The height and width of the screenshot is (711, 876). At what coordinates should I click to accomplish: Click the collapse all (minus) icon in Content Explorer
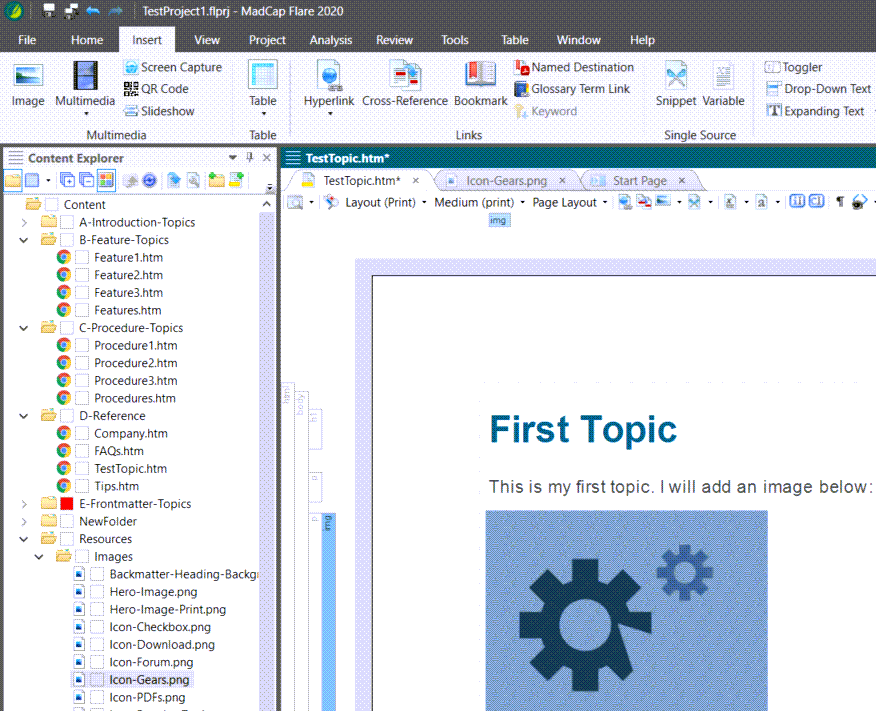(87, 180)
